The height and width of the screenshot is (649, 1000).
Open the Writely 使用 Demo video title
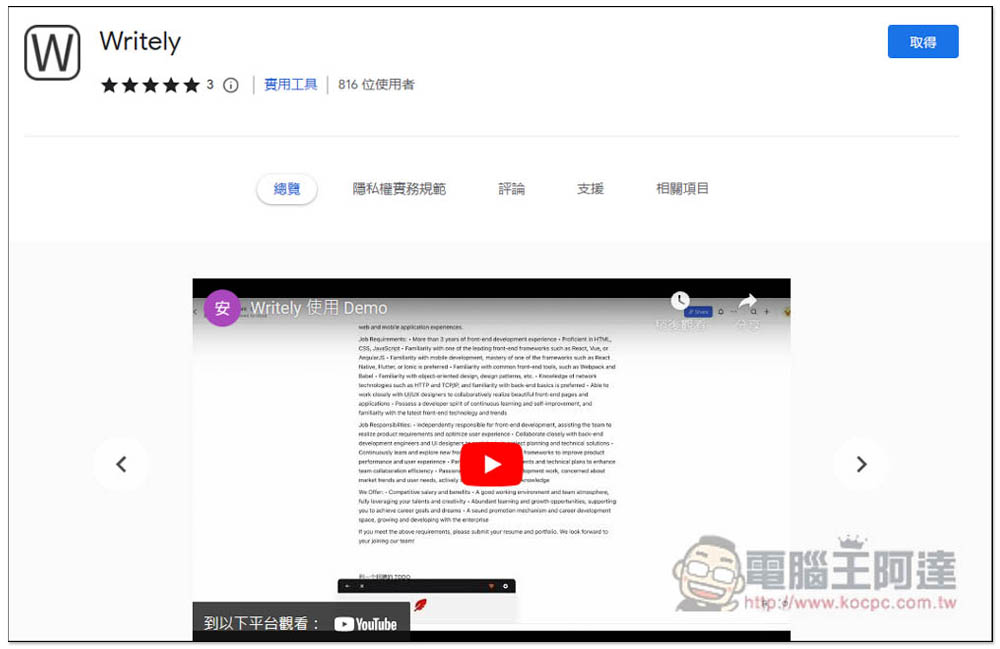point(319,308)
